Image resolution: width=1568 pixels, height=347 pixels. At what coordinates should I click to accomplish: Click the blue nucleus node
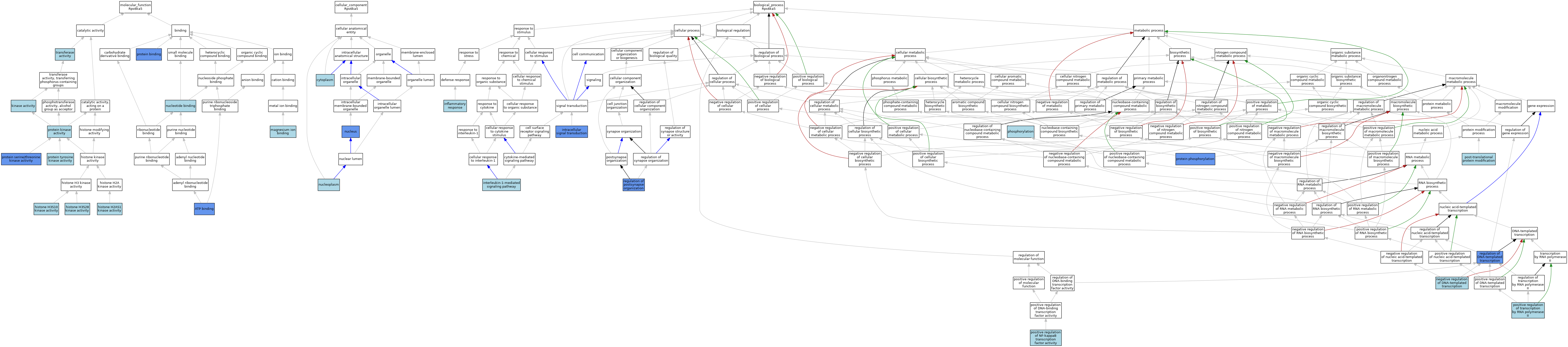(x=351, y=131)
